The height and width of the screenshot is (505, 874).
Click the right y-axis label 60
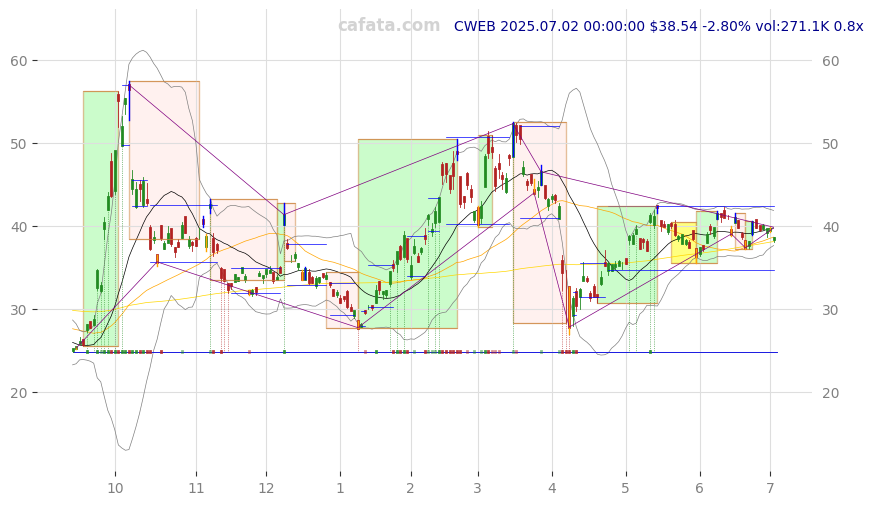tap(831, 61)
